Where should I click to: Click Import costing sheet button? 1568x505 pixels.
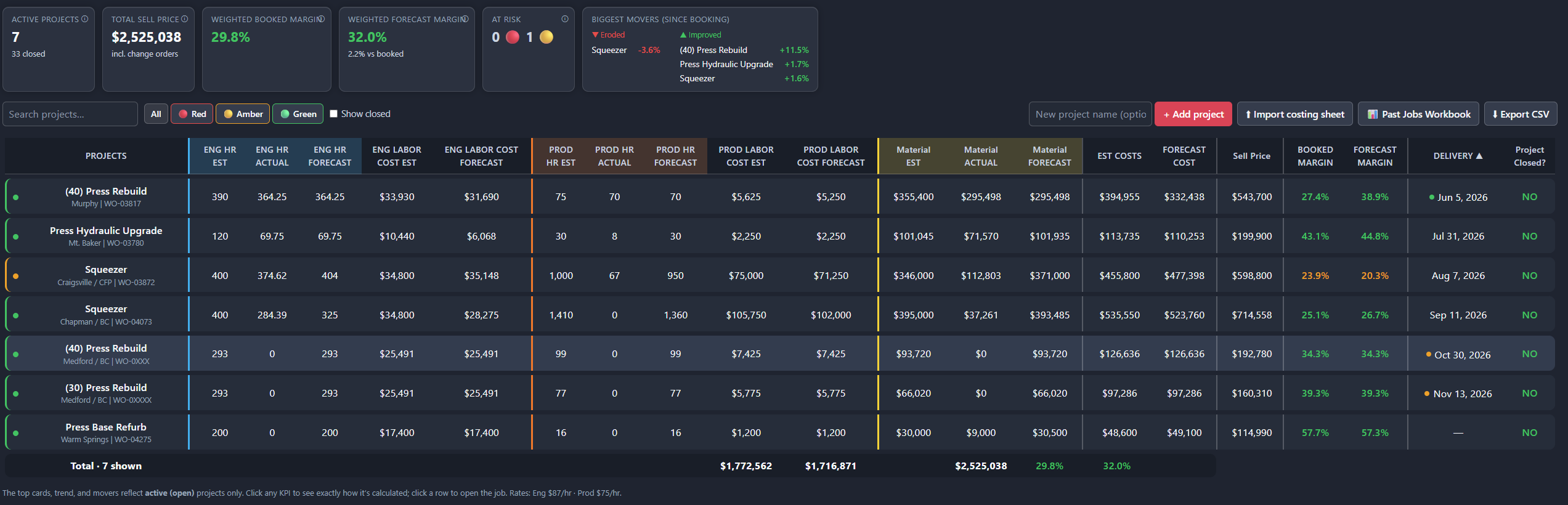tap(1295, 114)
